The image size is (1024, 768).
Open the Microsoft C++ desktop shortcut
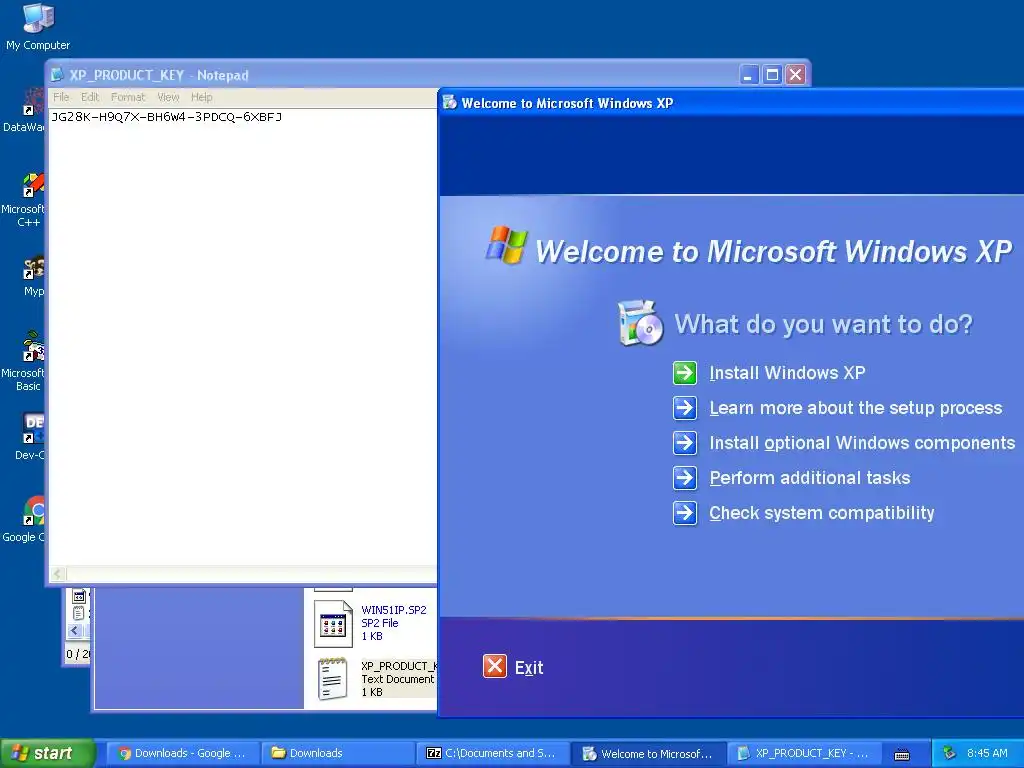tap(33, 185)
